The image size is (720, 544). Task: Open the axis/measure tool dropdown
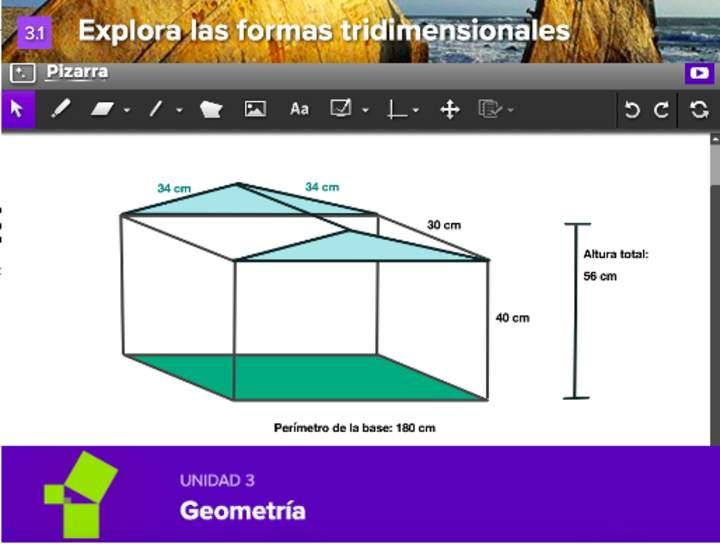tap(416, 111)
